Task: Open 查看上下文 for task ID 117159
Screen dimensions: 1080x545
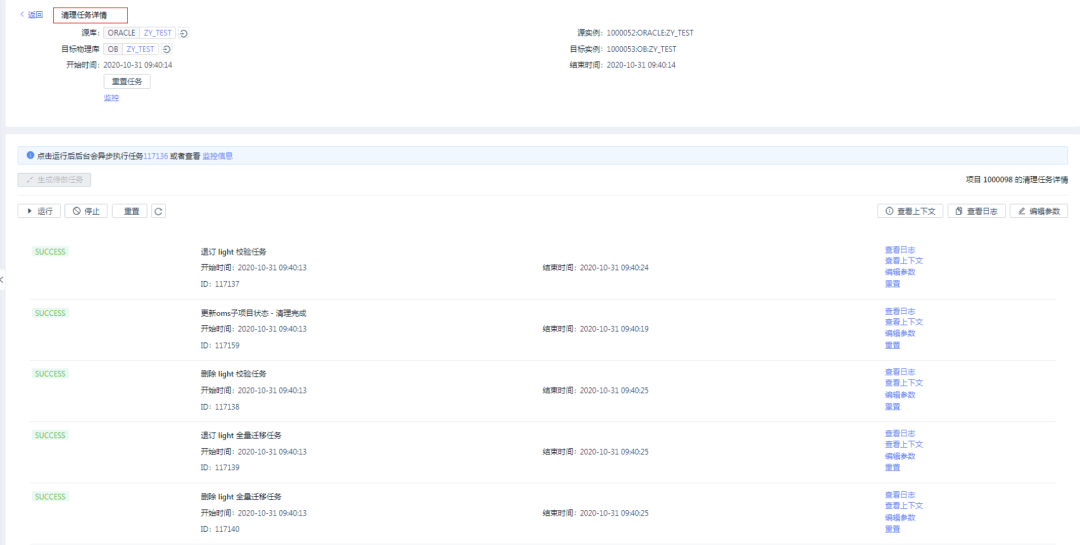Action: [904, 322]
